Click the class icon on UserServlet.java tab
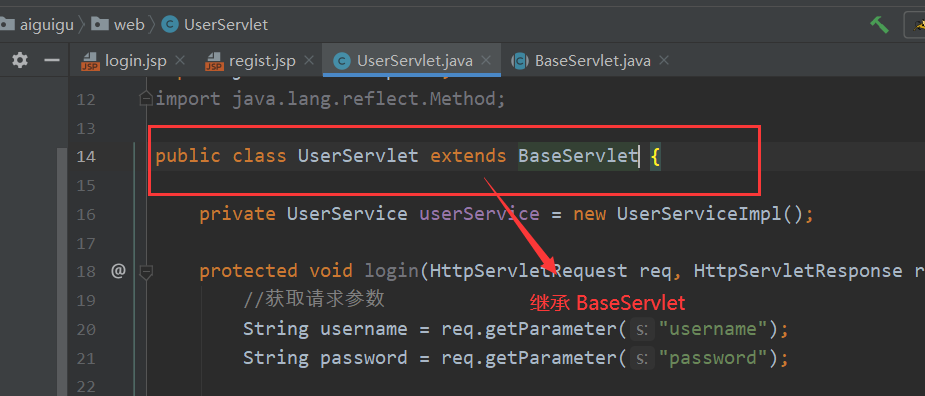This screenshot has width=925, height=396. pyautogui.click(x=342, y=61)
